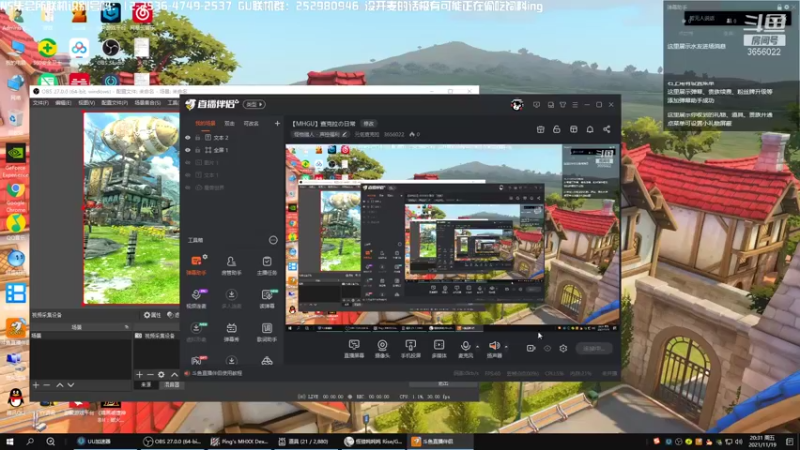Add a phone screen-cast source
Viewport: 800px width, 450px height.
[x=410, y=348]
